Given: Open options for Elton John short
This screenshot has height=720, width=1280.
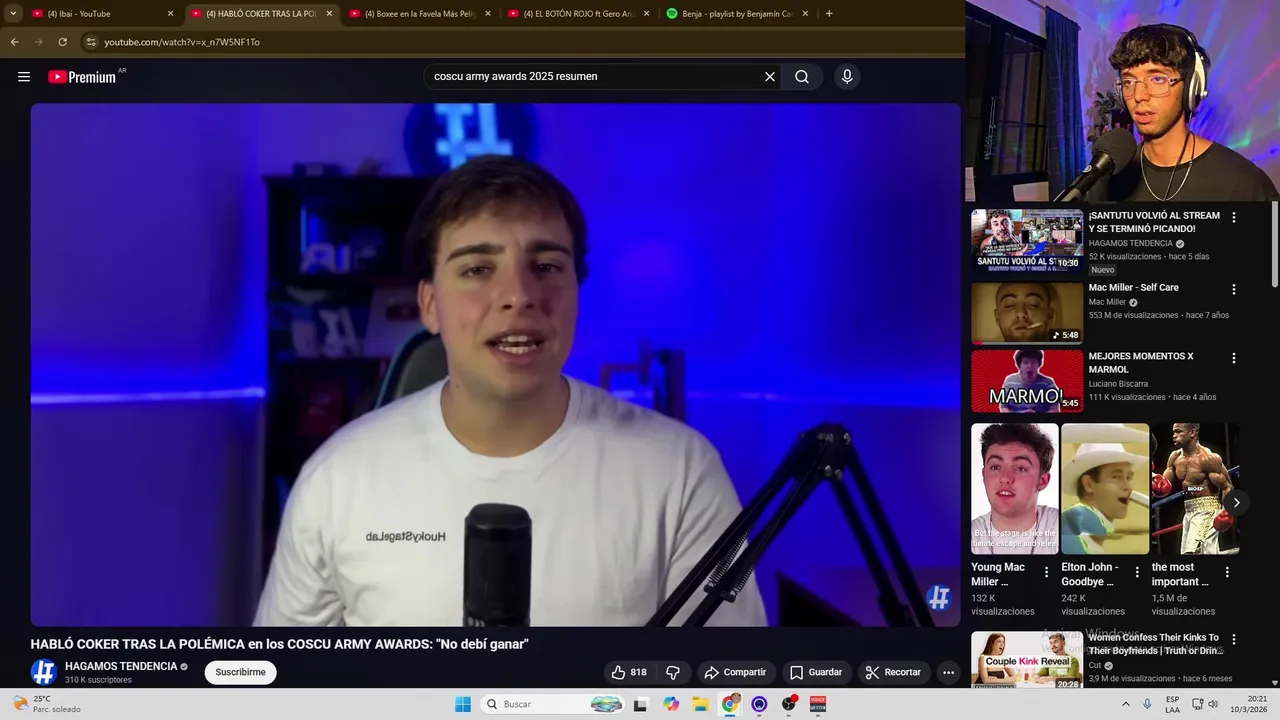Looking at the screenshot, I should click(1136, 572).
